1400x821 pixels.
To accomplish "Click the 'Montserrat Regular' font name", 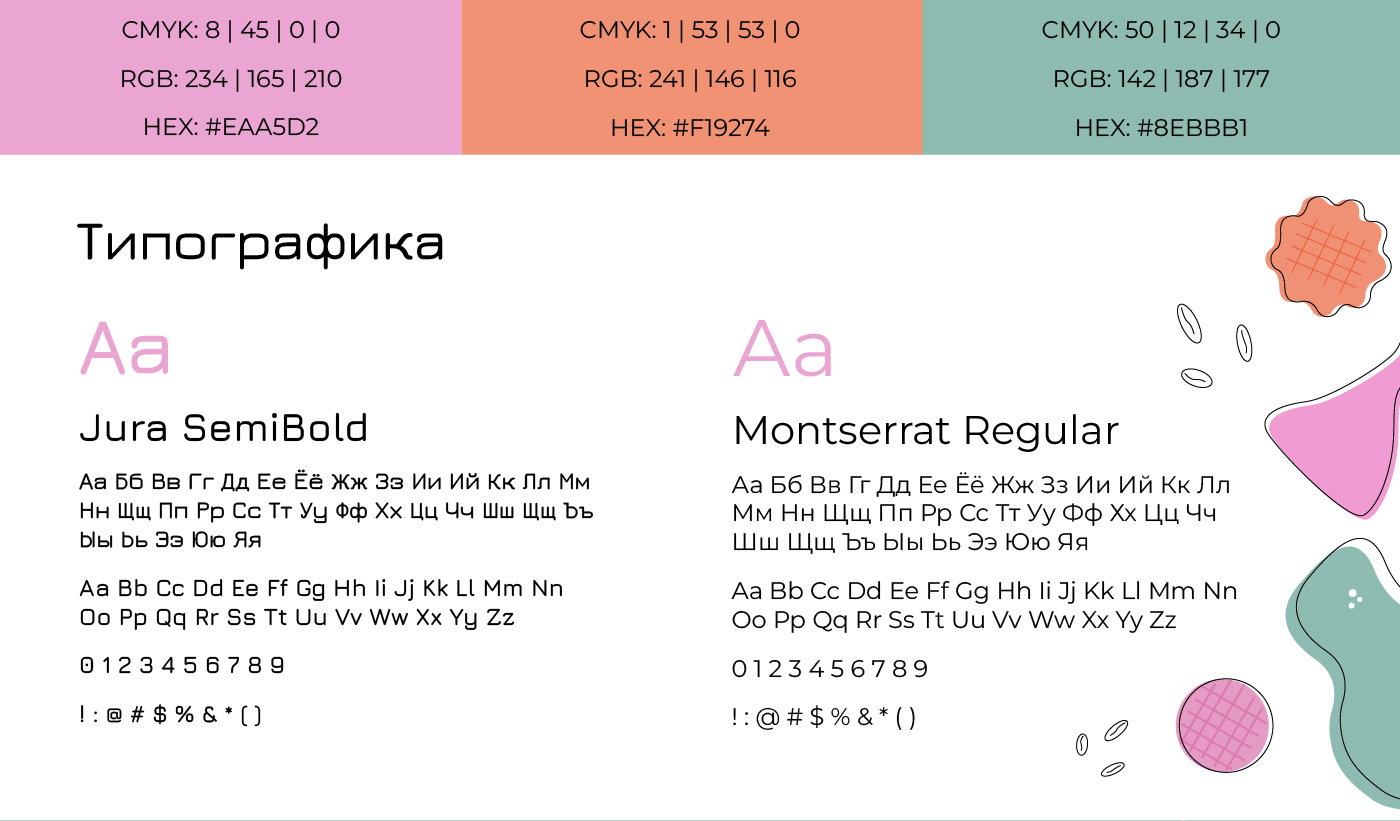I will click(x=925, y=431).
